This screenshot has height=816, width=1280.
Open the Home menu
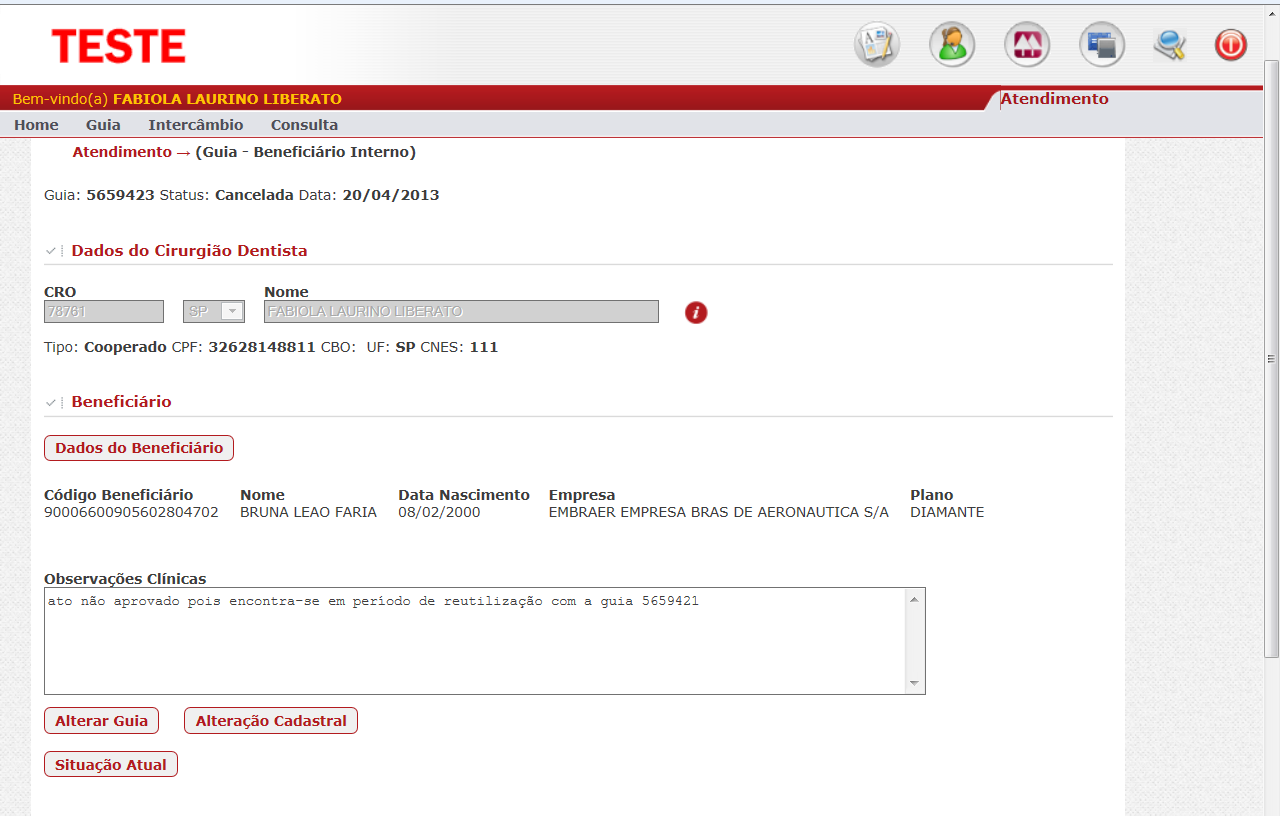click(x=36, y=125)
